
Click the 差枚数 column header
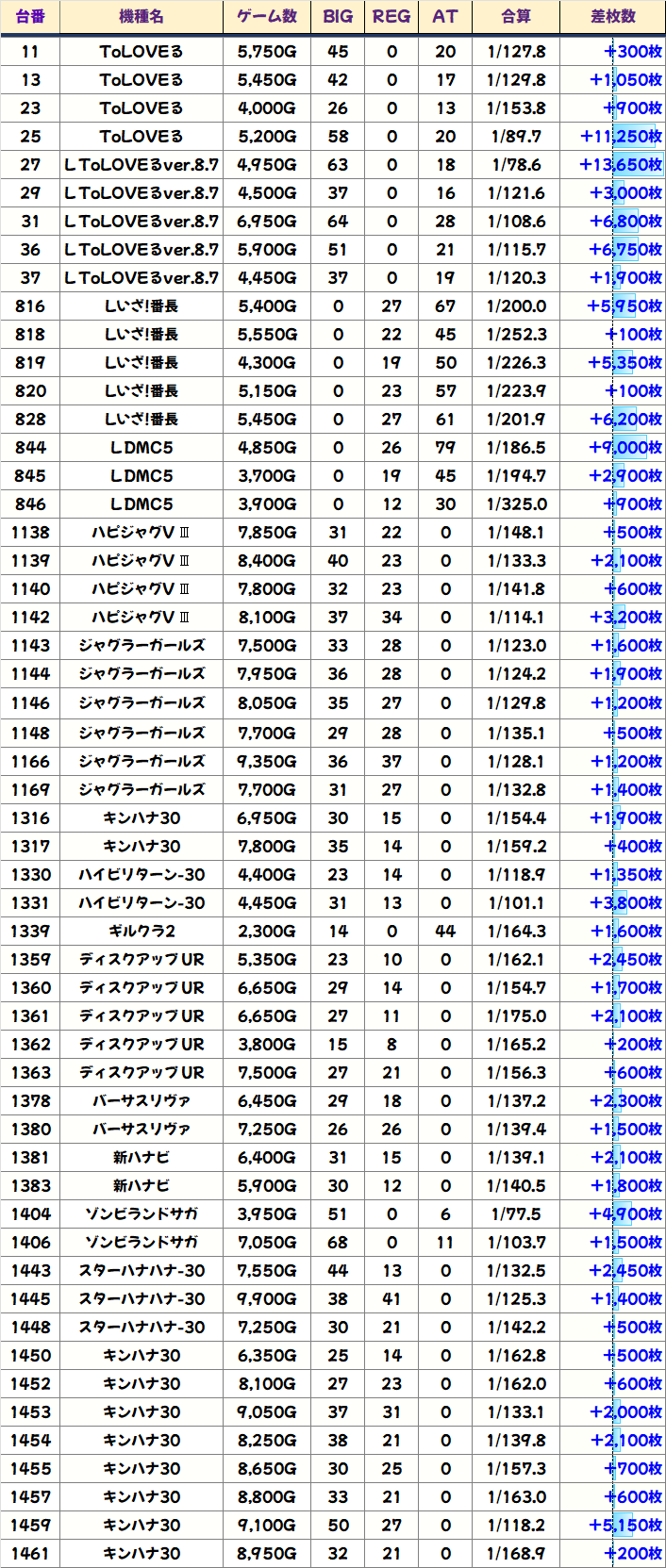[613, 17]
